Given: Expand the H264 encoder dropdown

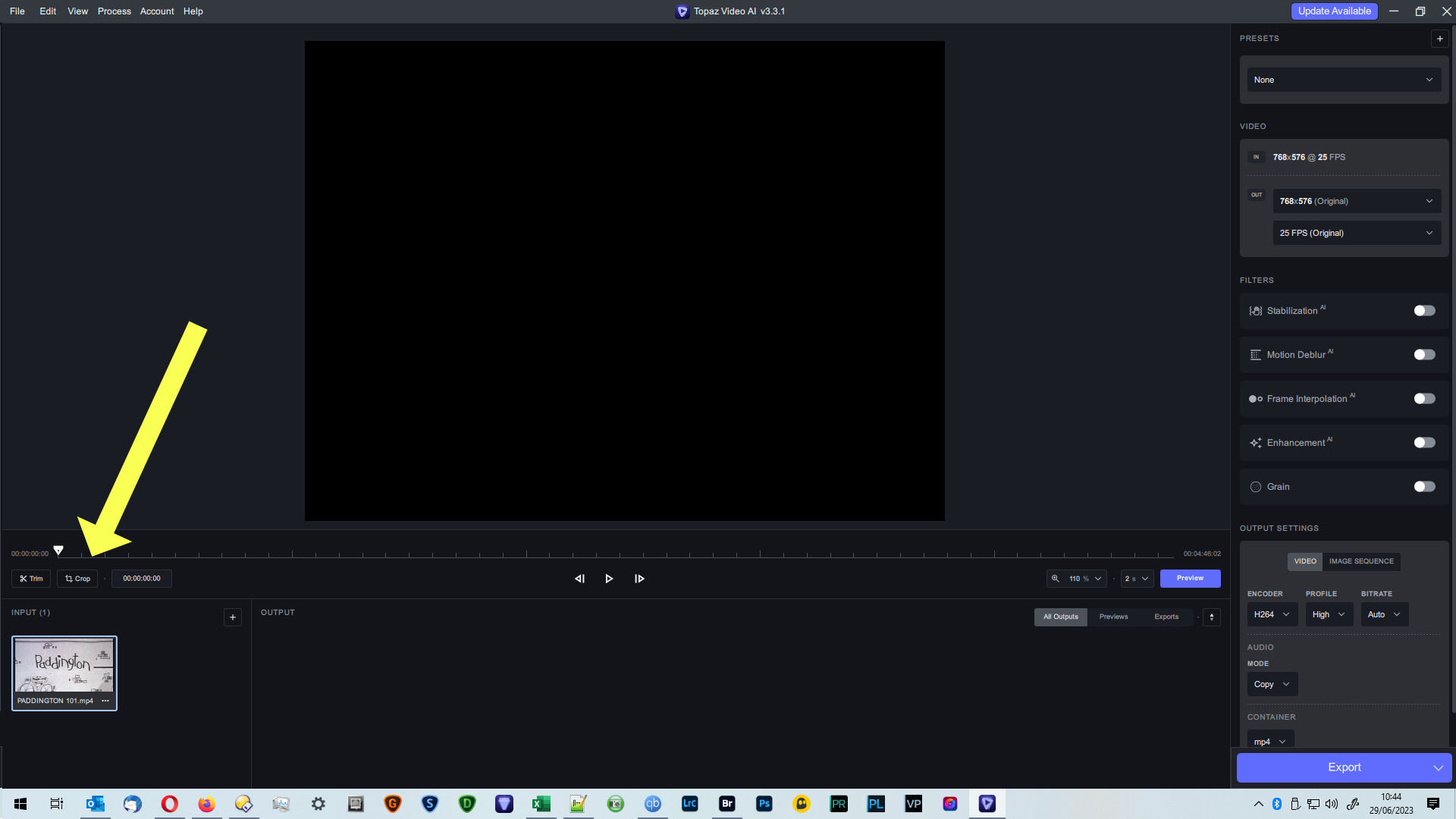Looking at the screenshot, I should click(1272, 615).
